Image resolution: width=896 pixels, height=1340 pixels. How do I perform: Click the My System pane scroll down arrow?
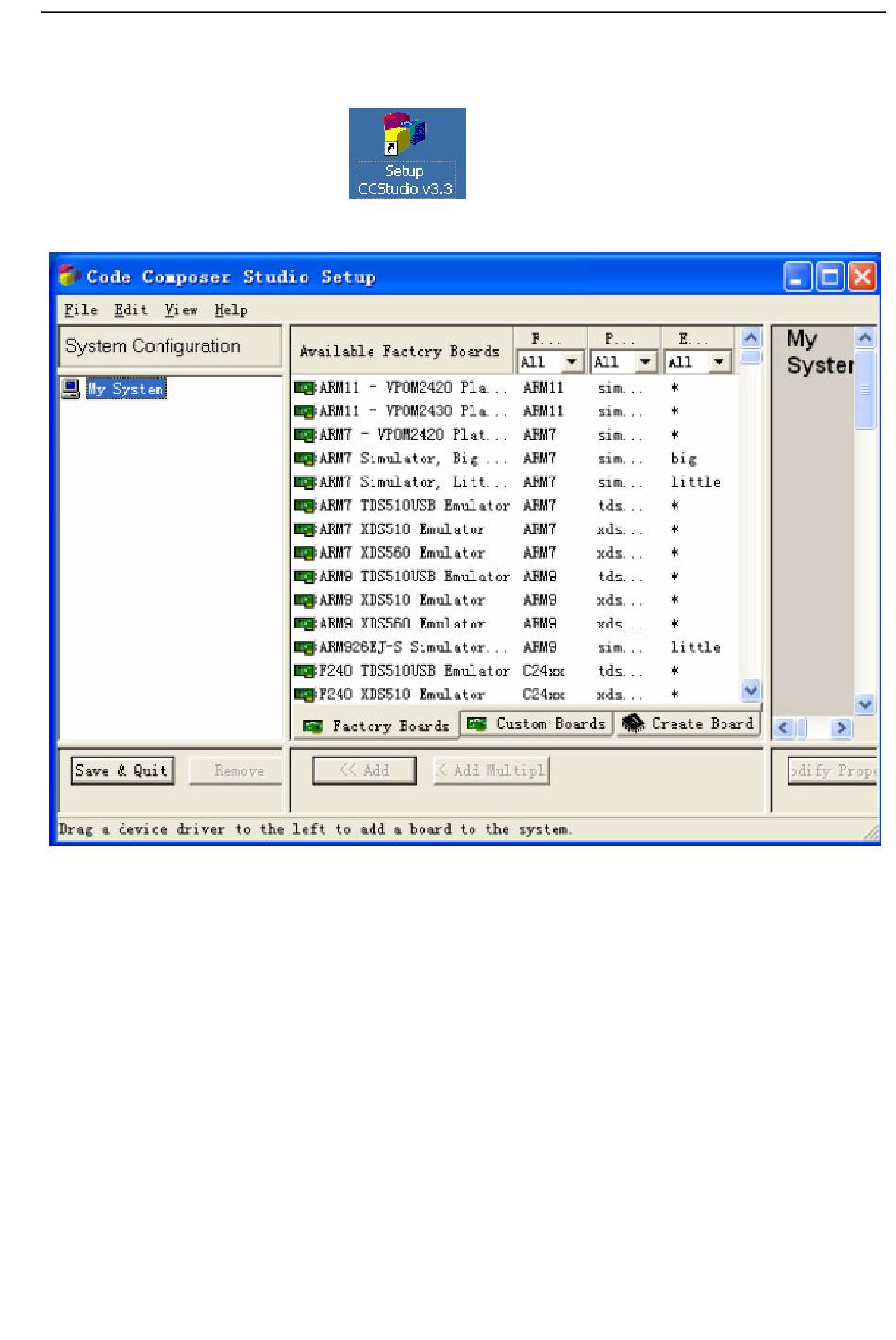865,704
